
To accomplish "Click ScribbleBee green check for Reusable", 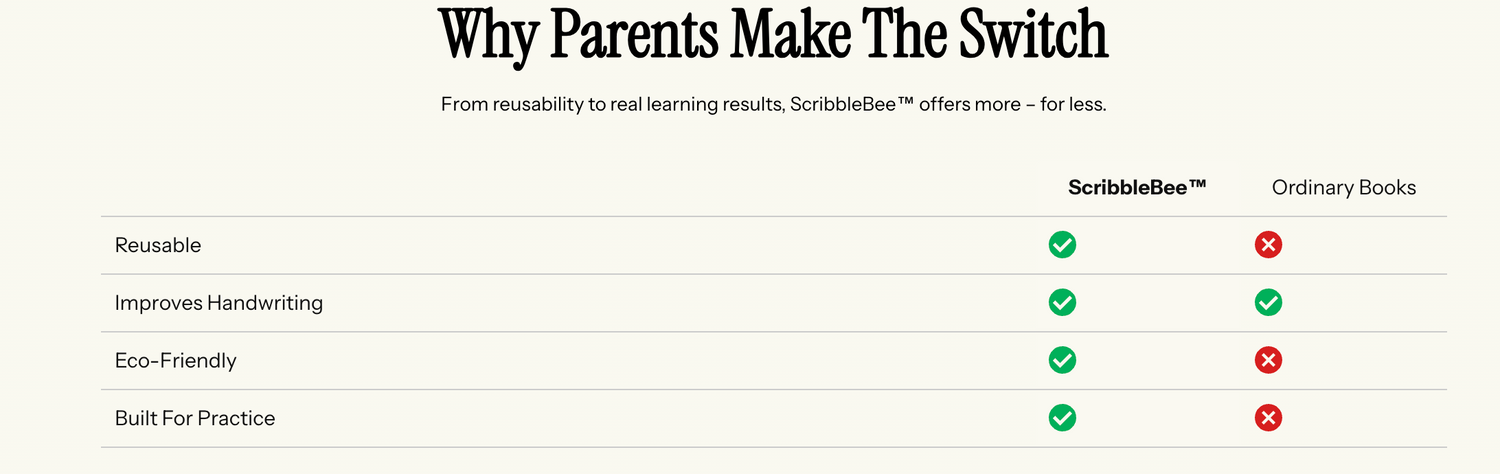I will [x=1062, y=245].
